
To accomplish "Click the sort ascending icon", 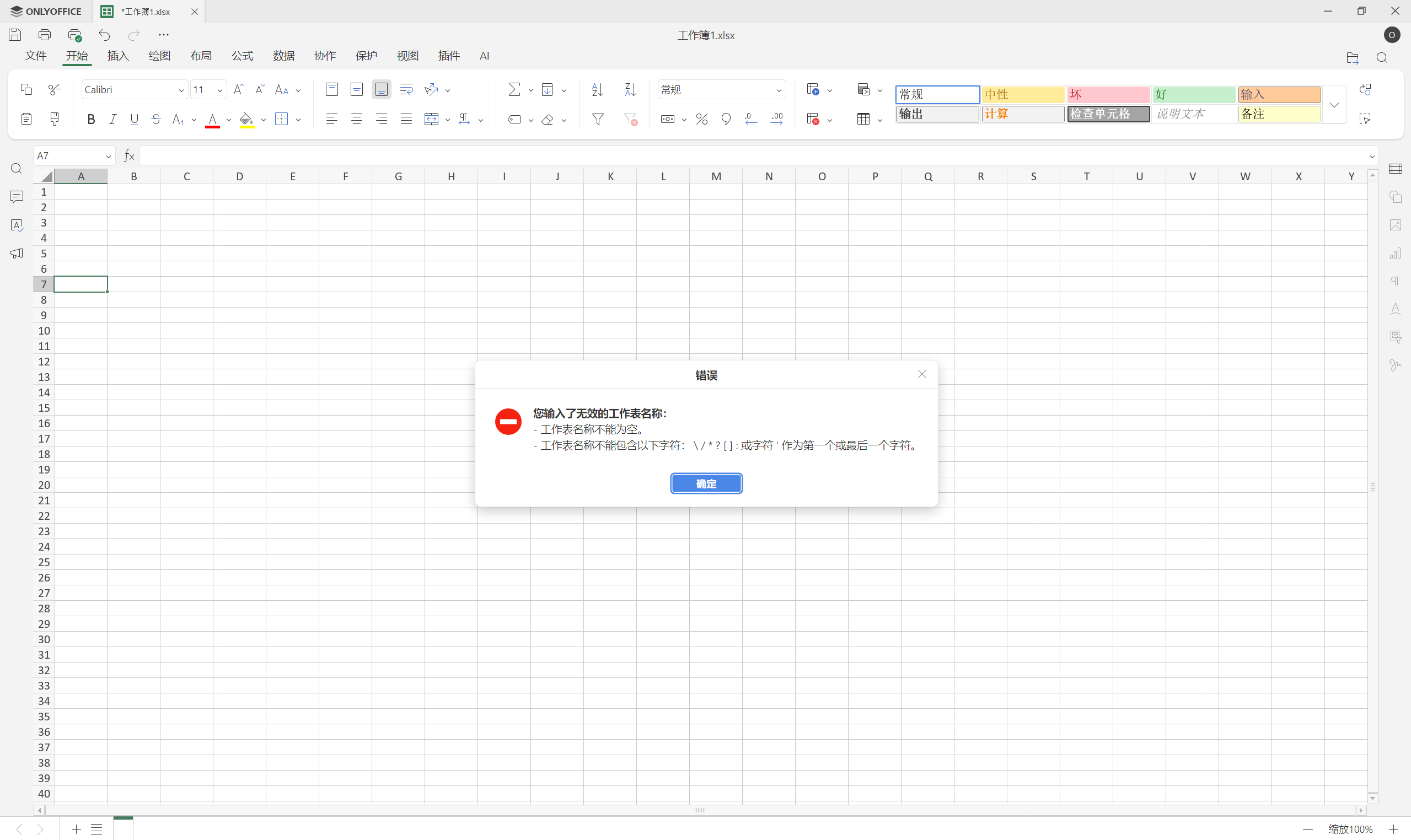I will tap(597, 89).
